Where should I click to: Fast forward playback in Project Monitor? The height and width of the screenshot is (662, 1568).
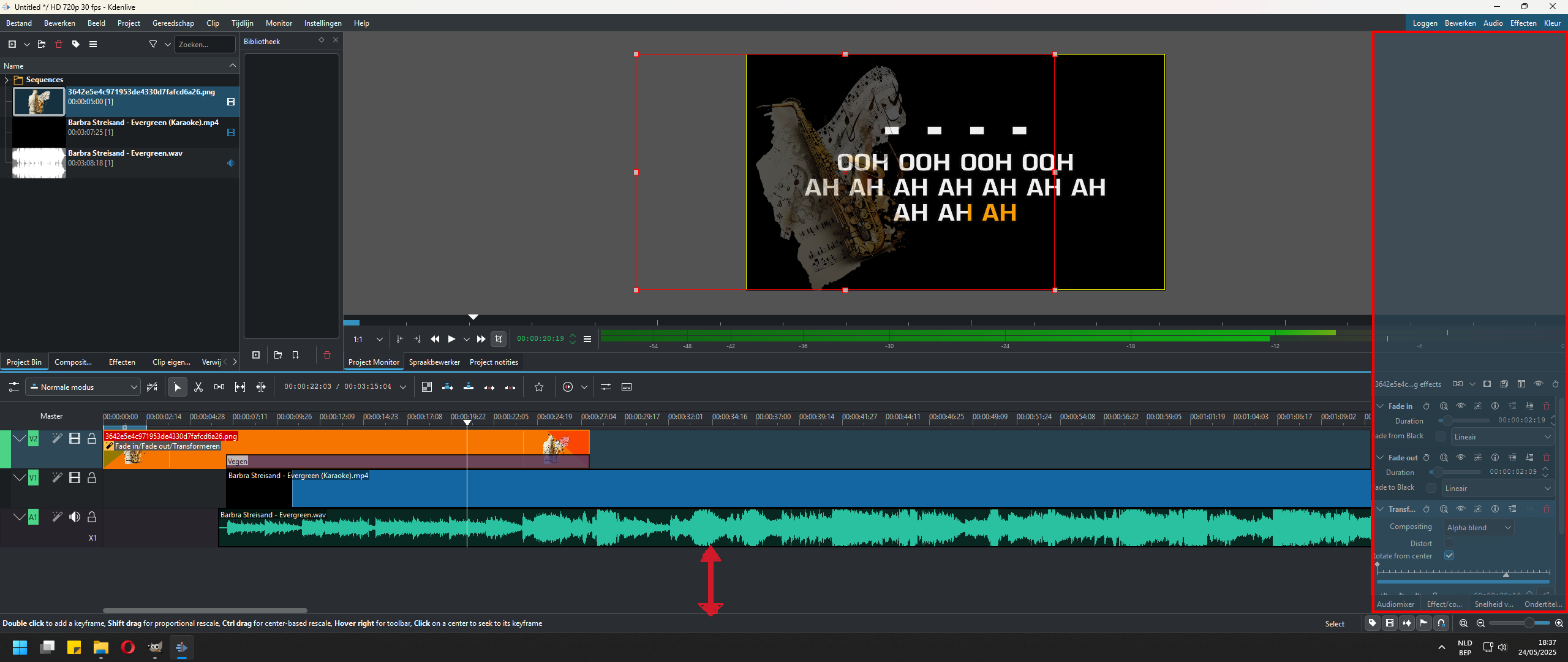481,339
